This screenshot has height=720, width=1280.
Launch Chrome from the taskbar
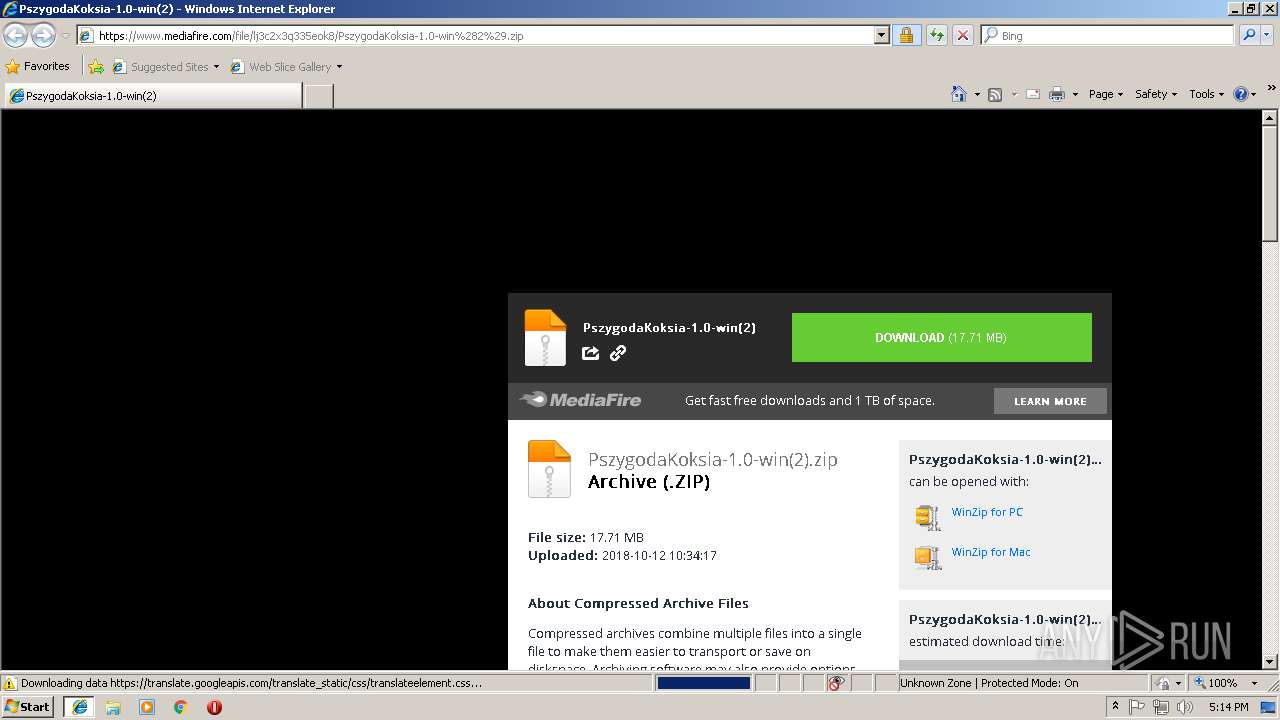pyautogui.click(x=181, y=707)
